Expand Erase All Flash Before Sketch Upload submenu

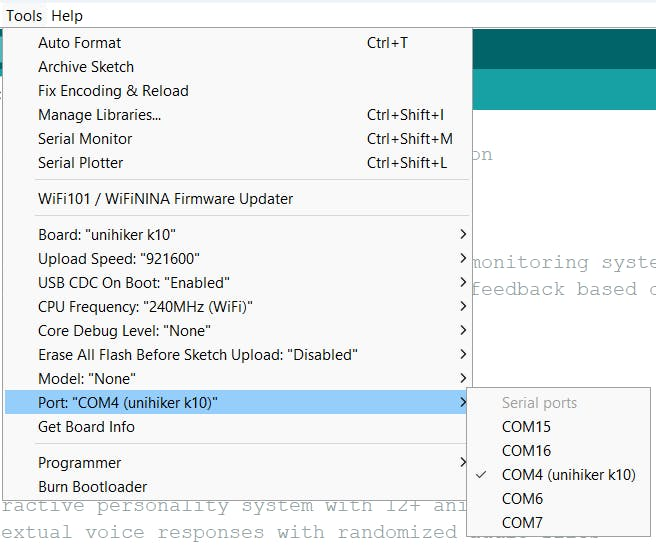[x=237, y=355]
